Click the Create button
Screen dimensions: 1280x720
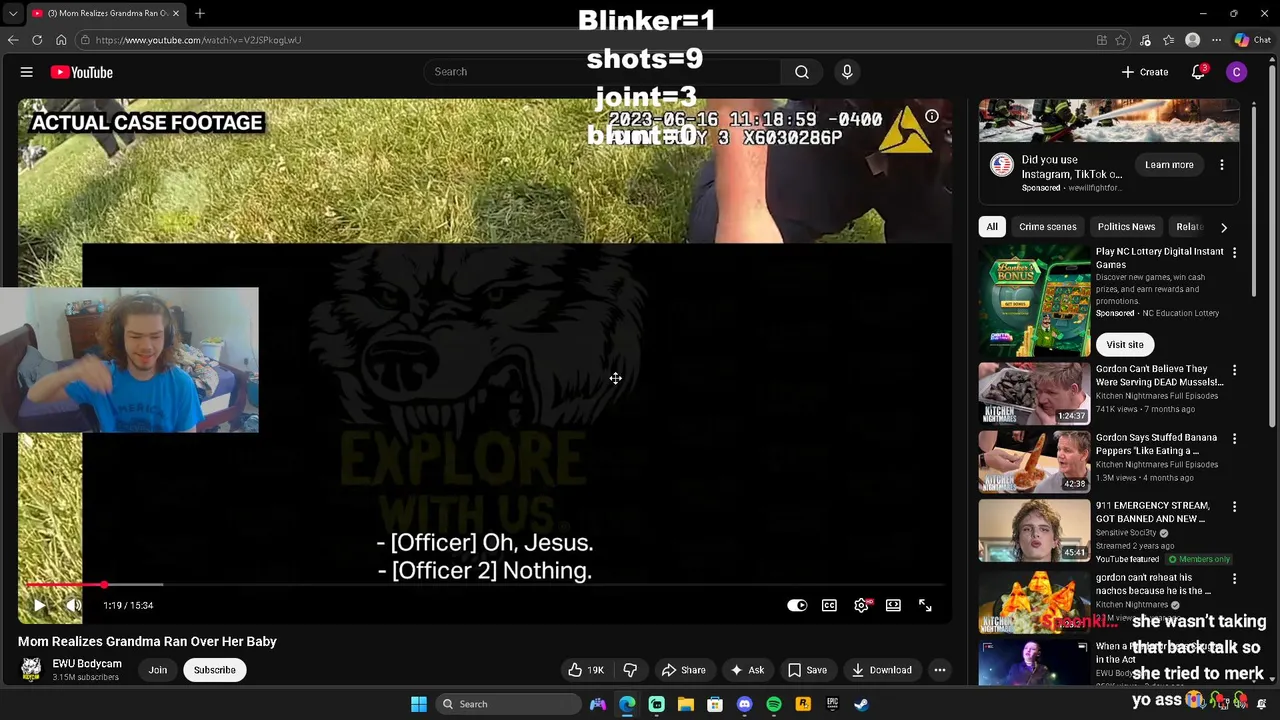(1145, 72)
